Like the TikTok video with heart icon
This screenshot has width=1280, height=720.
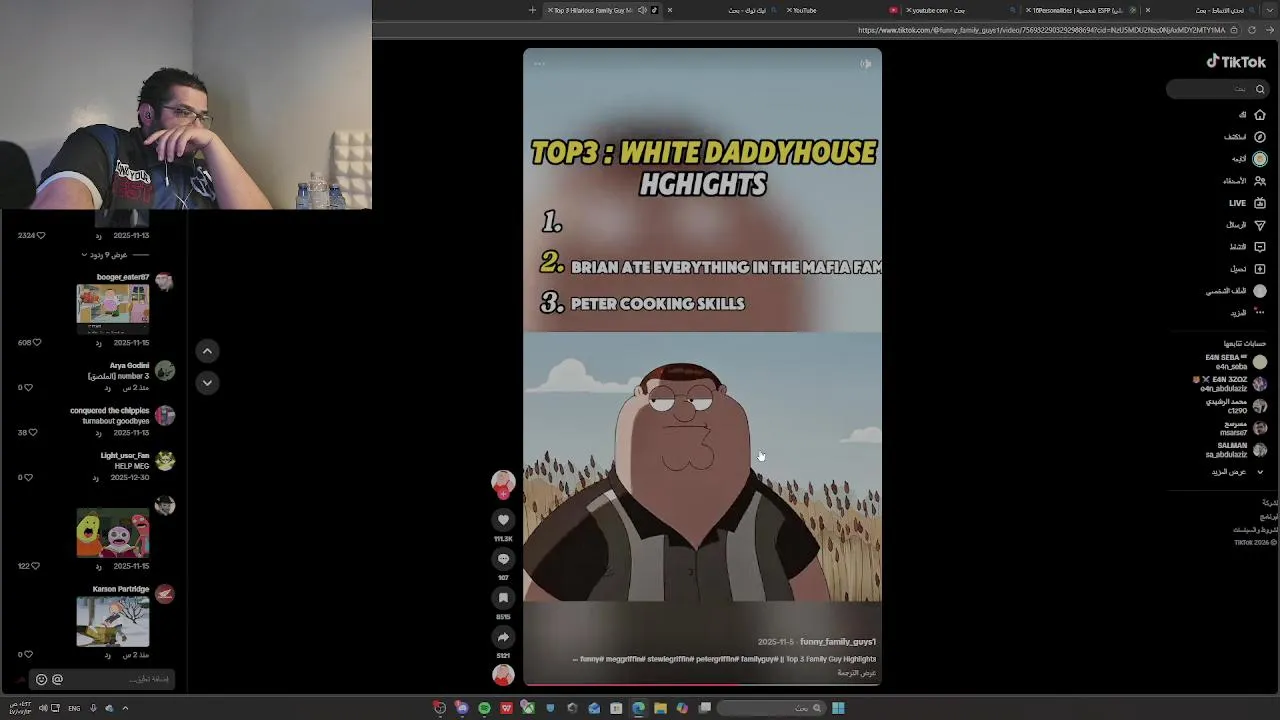503,520
